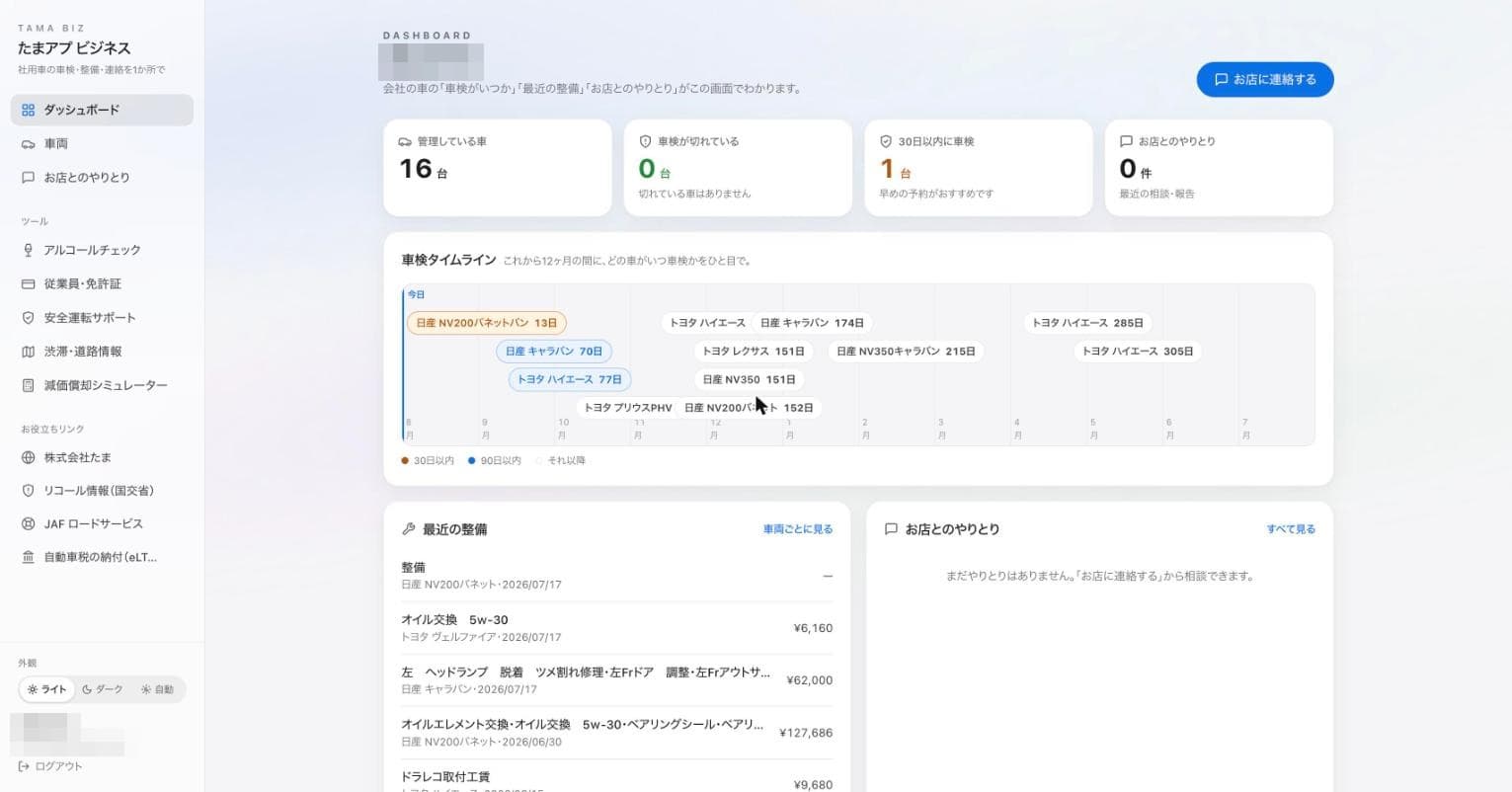The image size is (1512, 792).
Task: Click the shield icon beside リコール情報
Action: pyautogui.click(x=28, y=491)
